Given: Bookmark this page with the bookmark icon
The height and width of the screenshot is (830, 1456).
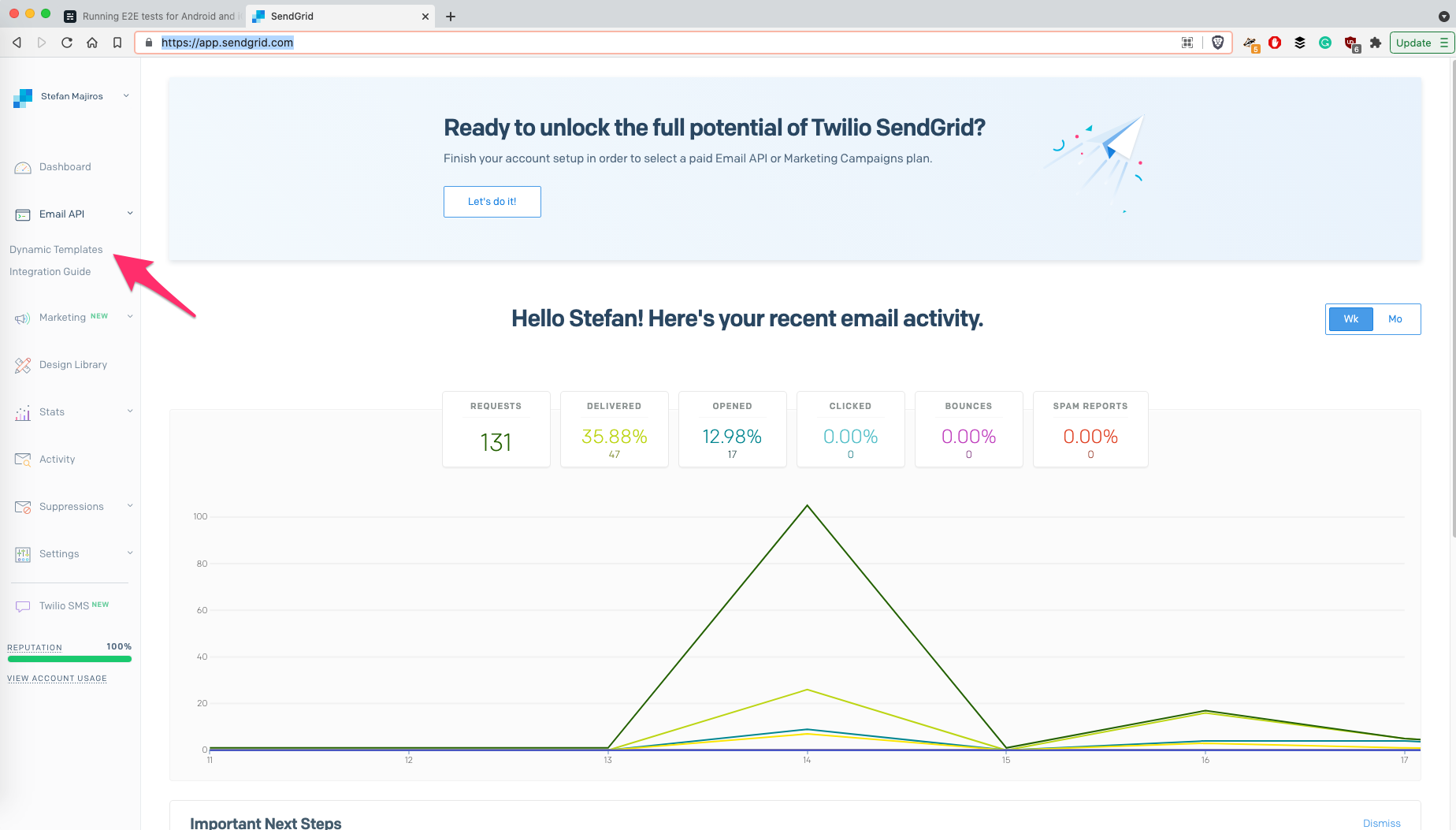Looking at the screenshot, I should tap(117, 43).
